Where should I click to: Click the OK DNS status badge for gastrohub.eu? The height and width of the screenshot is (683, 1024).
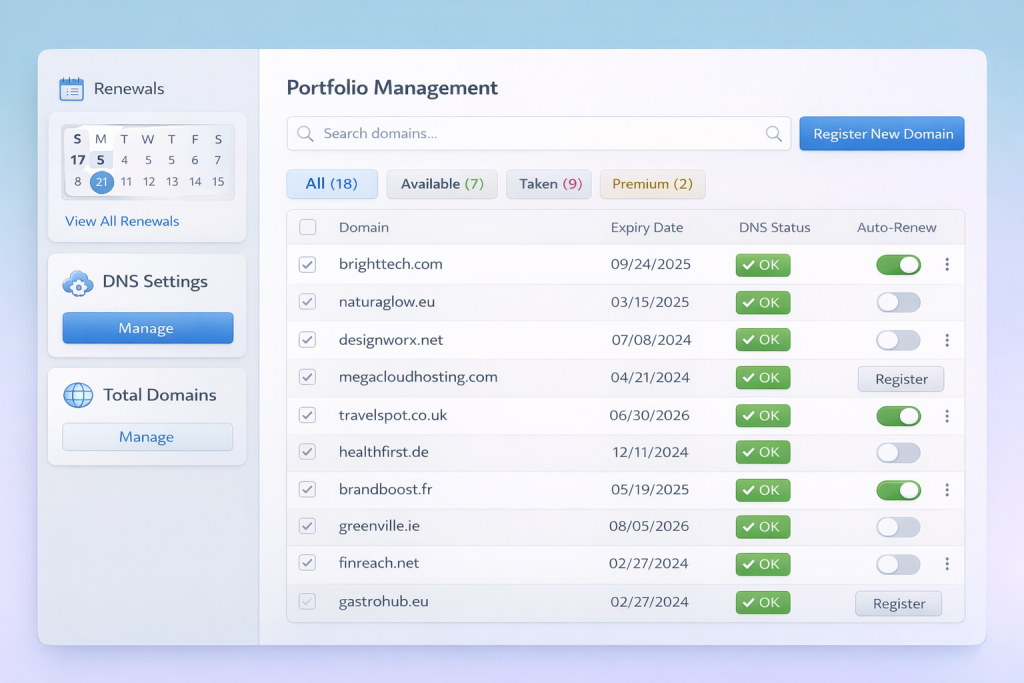click(763, 602)
